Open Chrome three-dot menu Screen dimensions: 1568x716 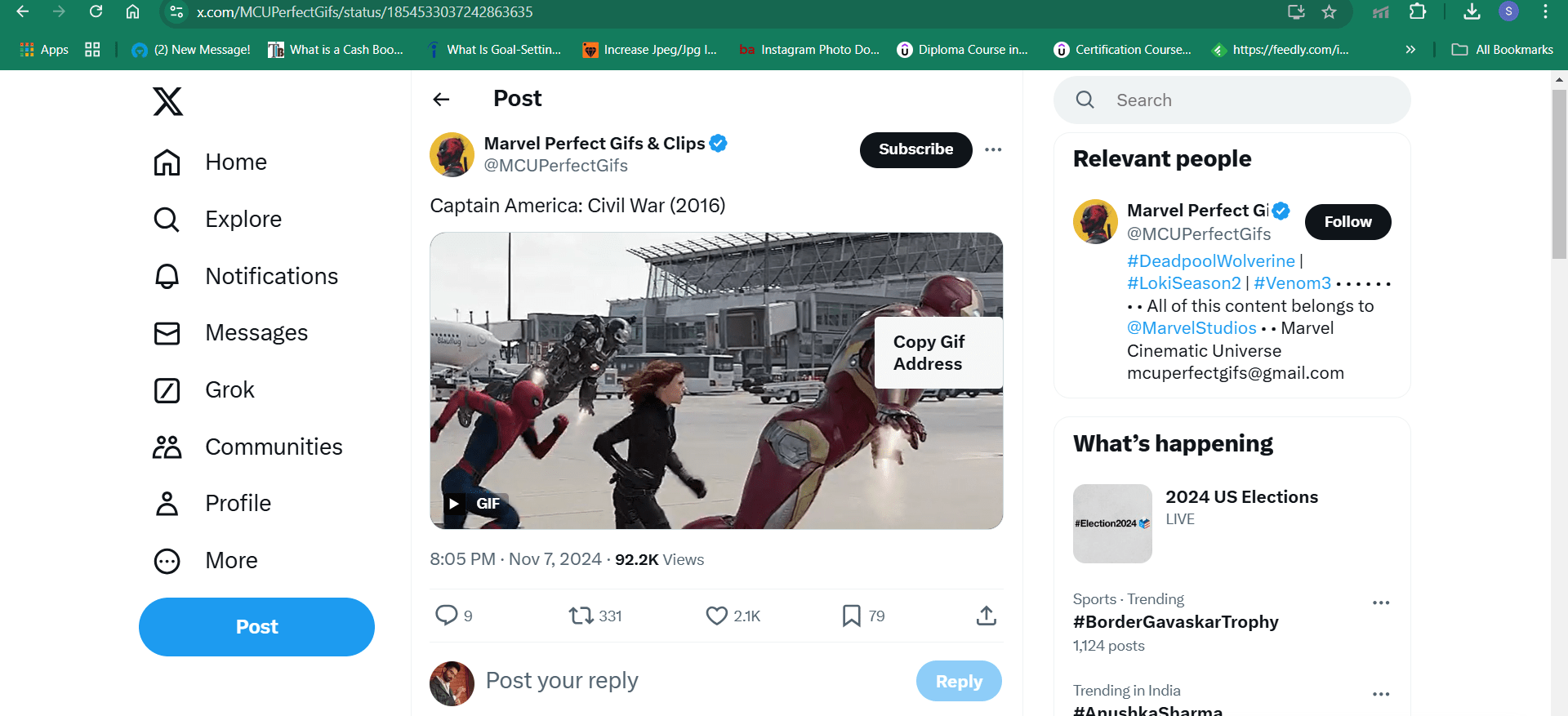point(1545,11)
